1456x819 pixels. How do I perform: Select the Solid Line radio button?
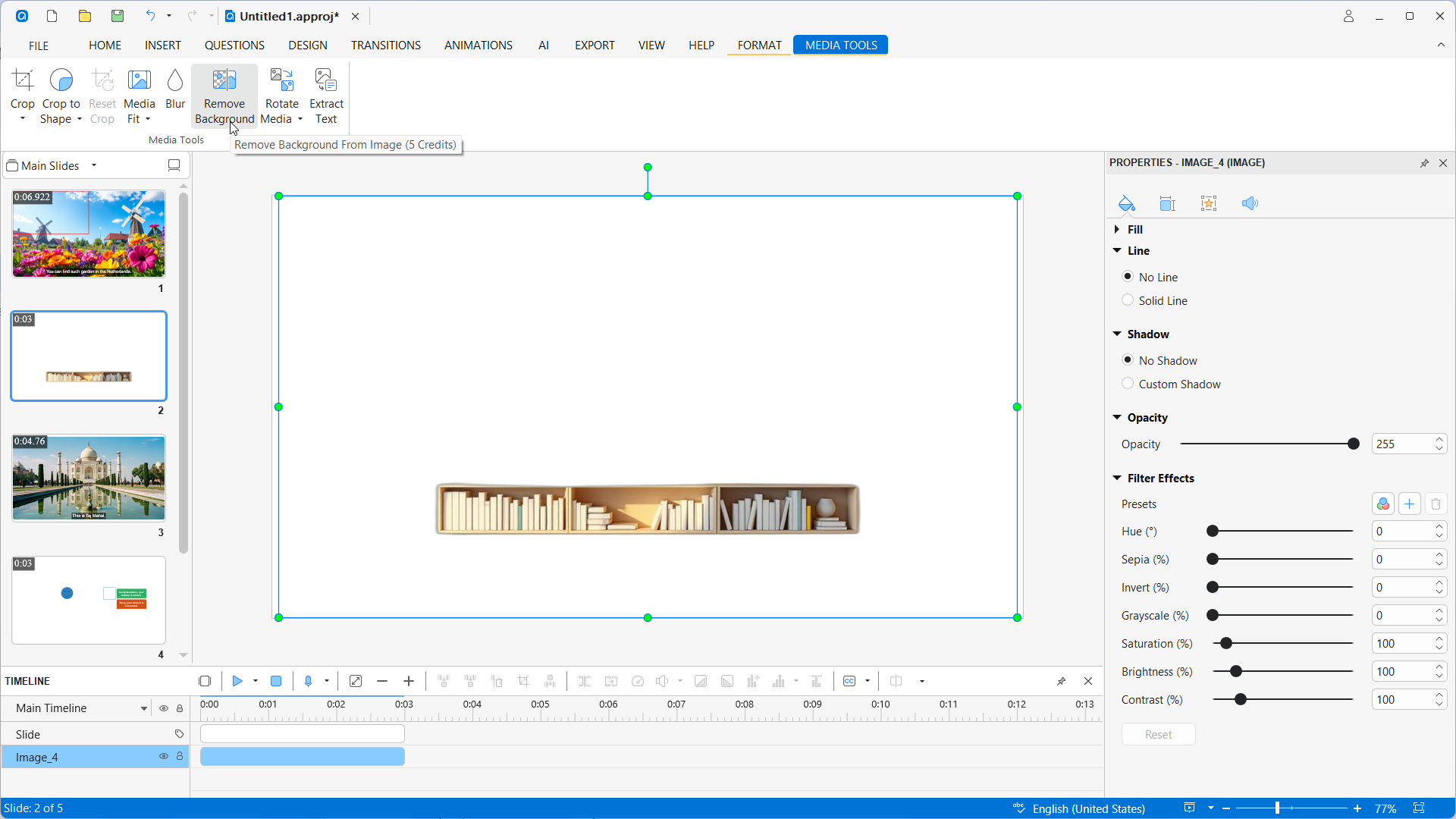coord(1128,300)
